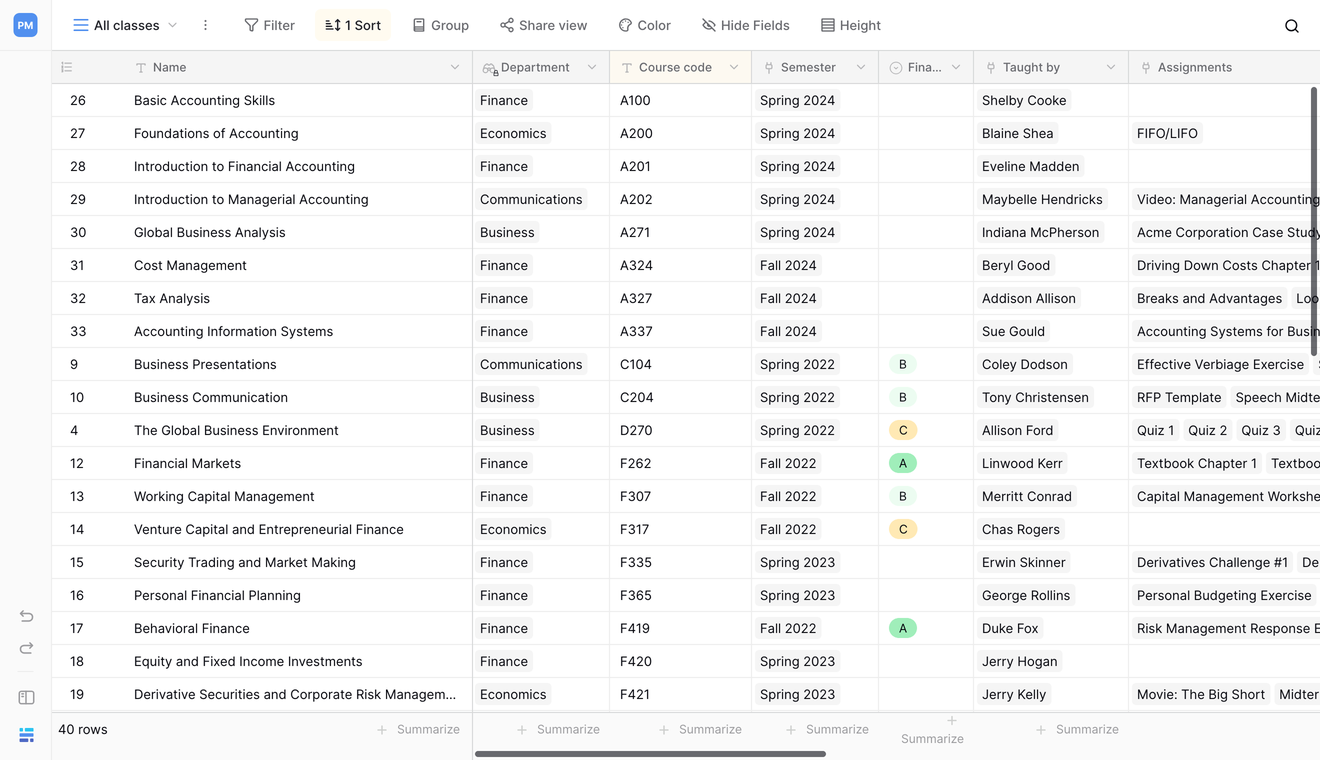Open the three-dot view options menu
The image size is (1320, 760).
pos(205,26)
